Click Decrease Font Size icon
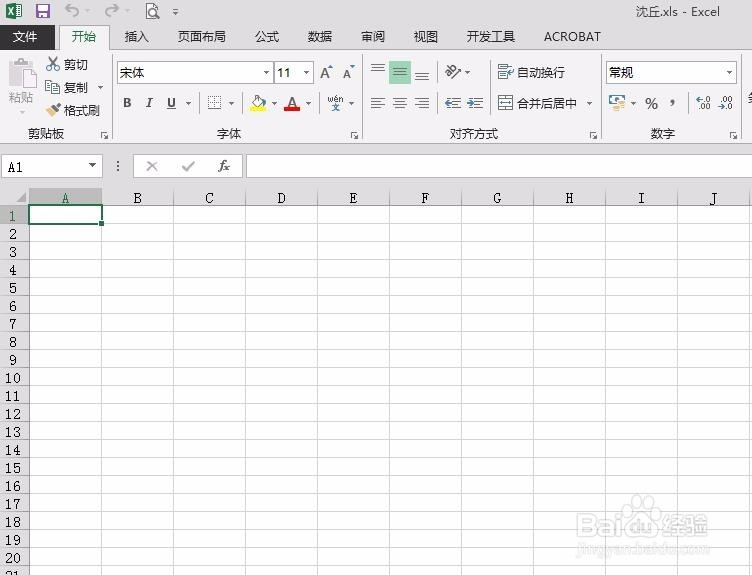 click(x=349, y=73)
